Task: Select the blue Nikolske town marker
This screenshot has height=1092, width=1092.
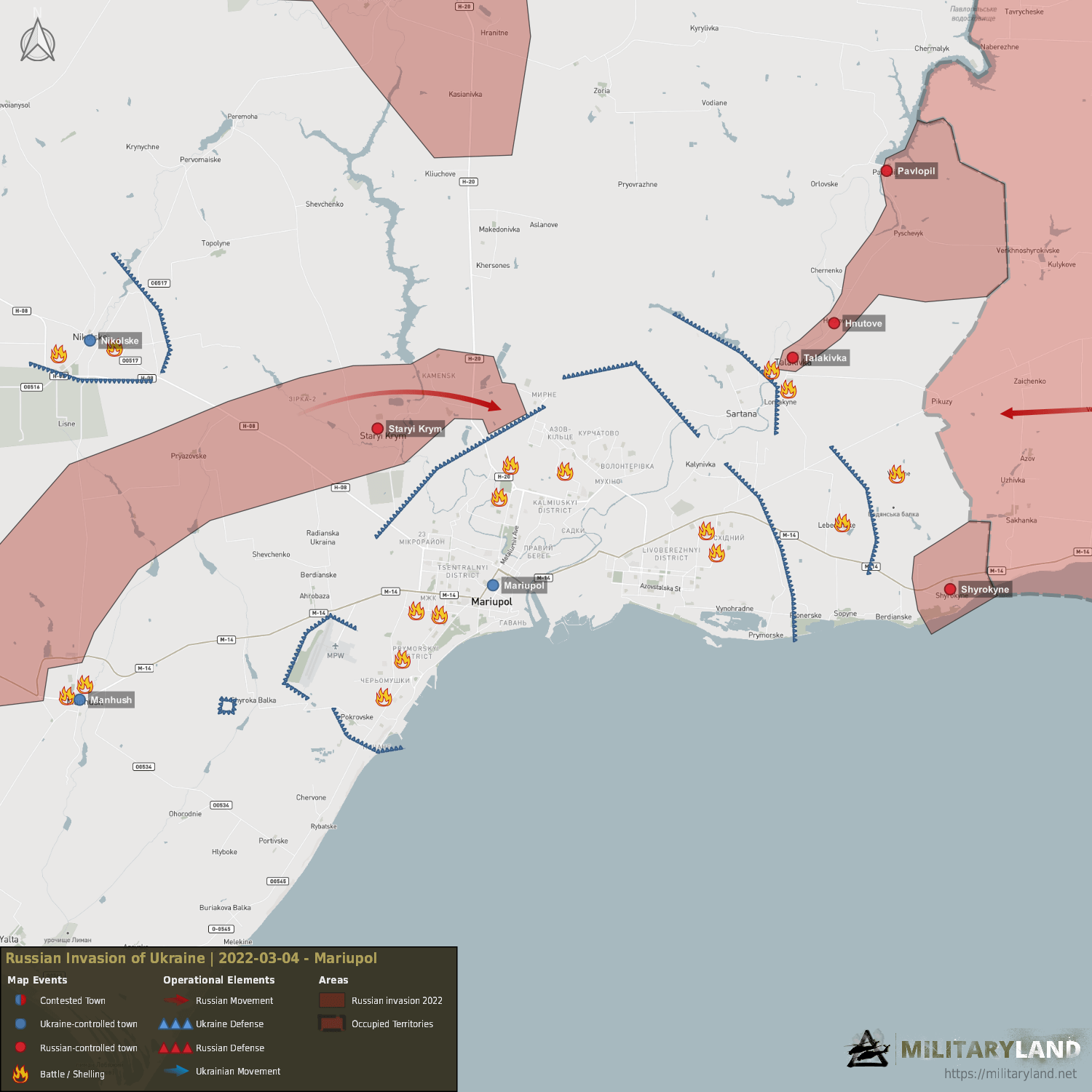Action: pos(90,340)
